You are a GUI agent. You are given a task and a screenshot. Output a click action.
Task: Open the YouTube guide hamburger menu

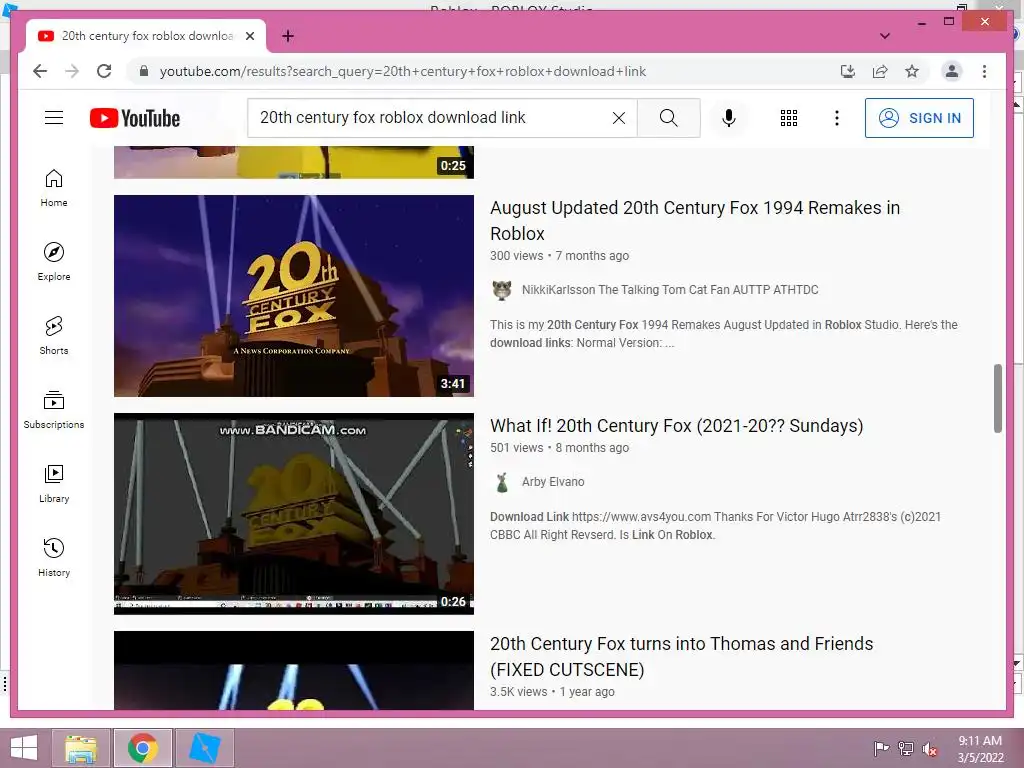click(54, 118)
